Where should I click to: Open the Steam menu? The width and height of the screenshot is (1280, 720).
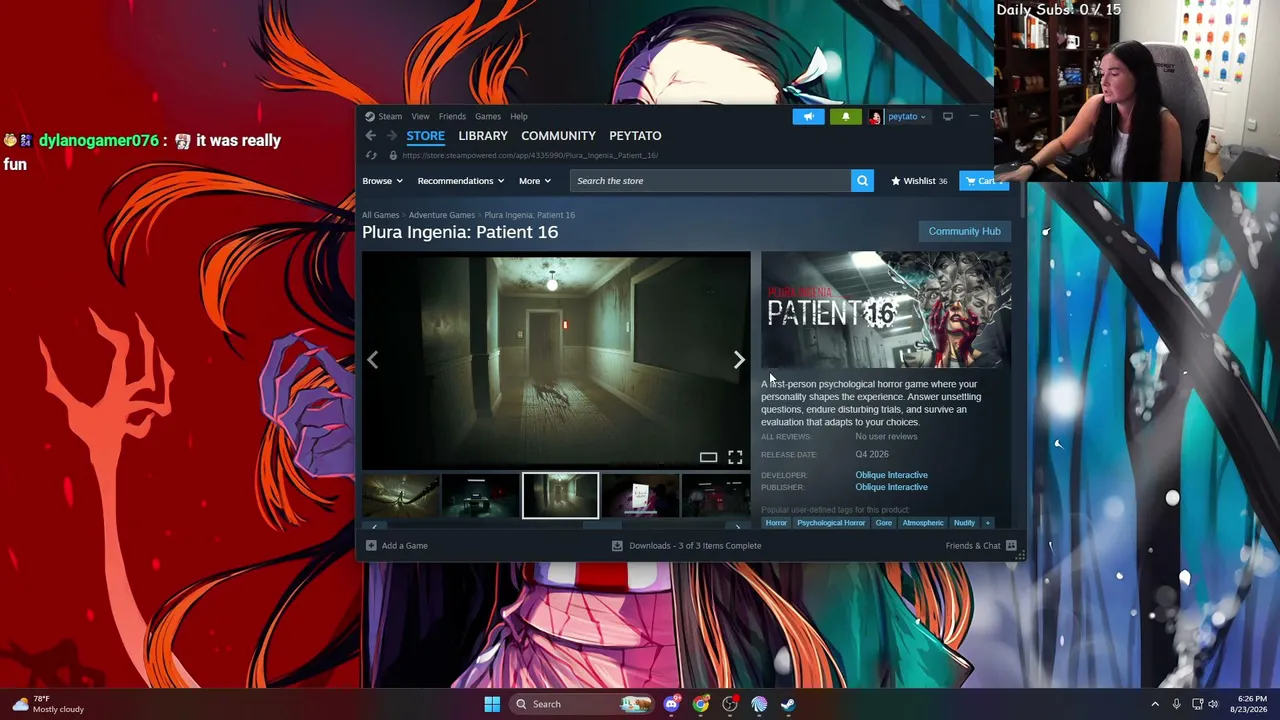(x=390, y=117)
